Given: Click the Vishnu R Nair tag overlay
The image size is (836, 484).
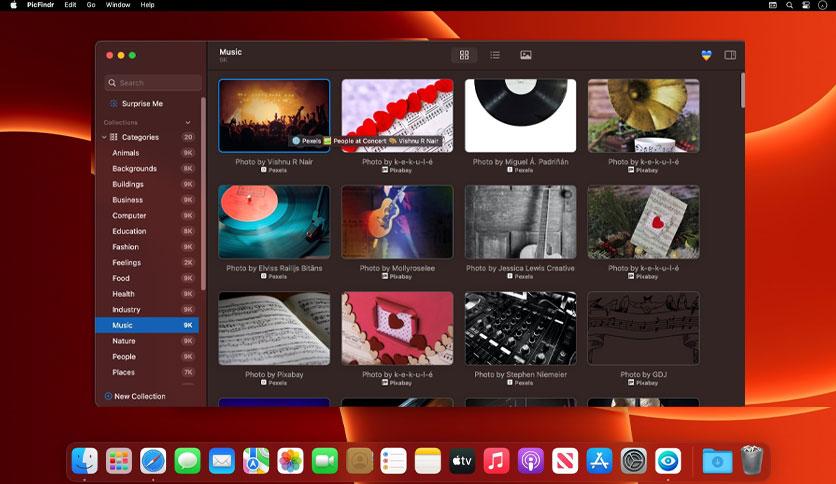Looking at the screenshot, I should pyautogui.click(x=414, y=141).
